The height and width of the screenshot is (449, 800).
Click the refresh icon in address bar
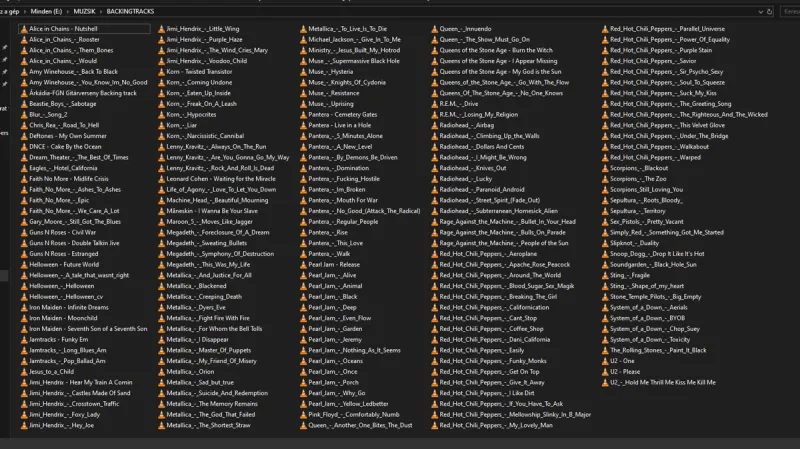[x=769, y=11]
